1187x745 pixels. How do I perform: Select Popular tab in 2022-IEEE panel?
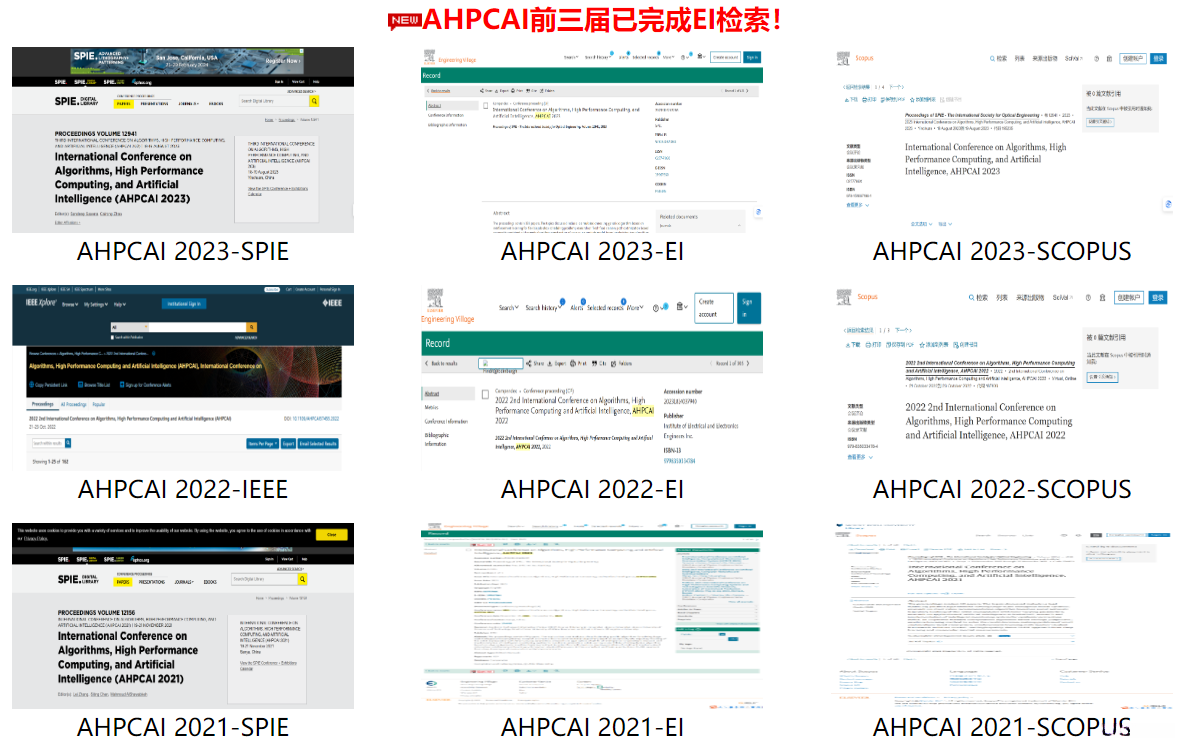98,404
